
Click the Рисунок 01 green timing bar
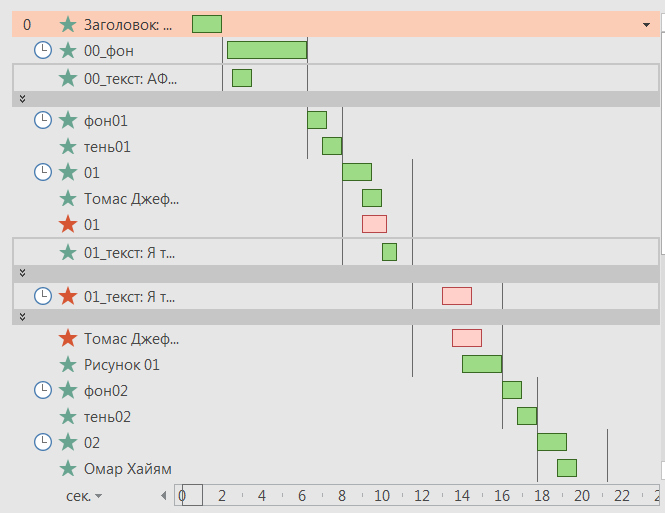(x=482, y=364)
